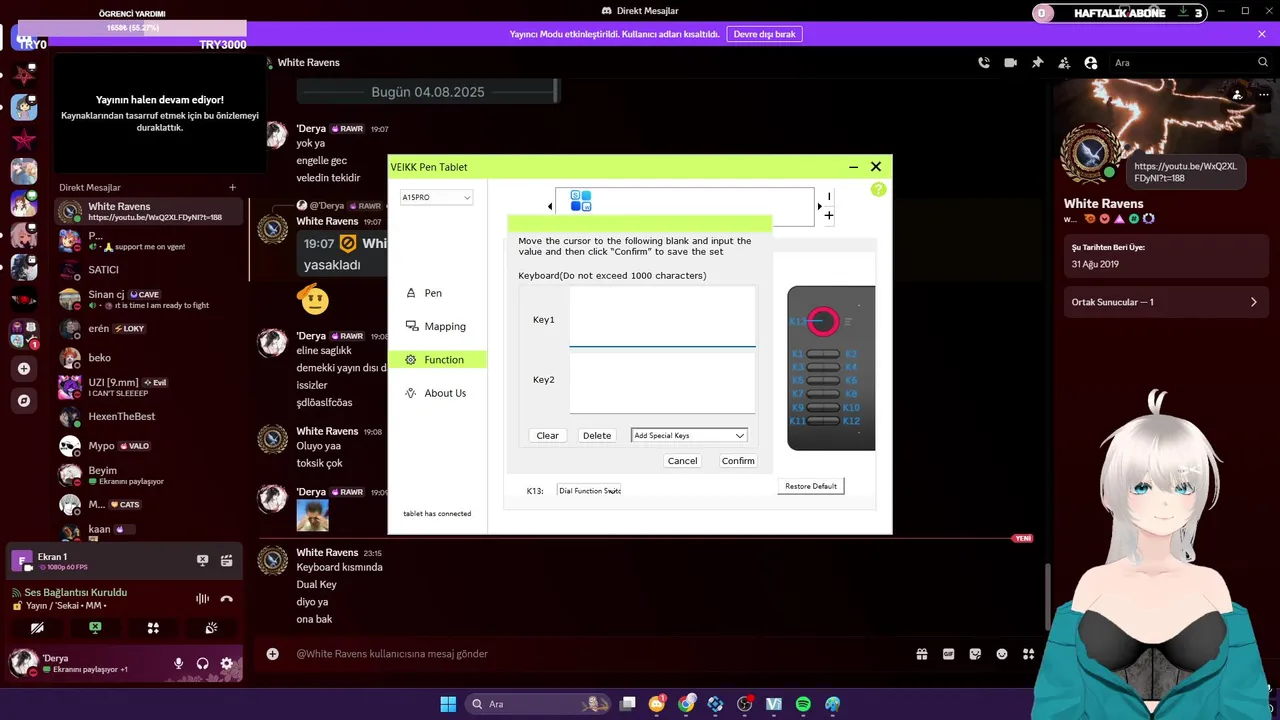Open the apps launcher icon in the message bar
Viewport: 1280px width, 720px height.
pyautogui.click(x=1028, y=654)
